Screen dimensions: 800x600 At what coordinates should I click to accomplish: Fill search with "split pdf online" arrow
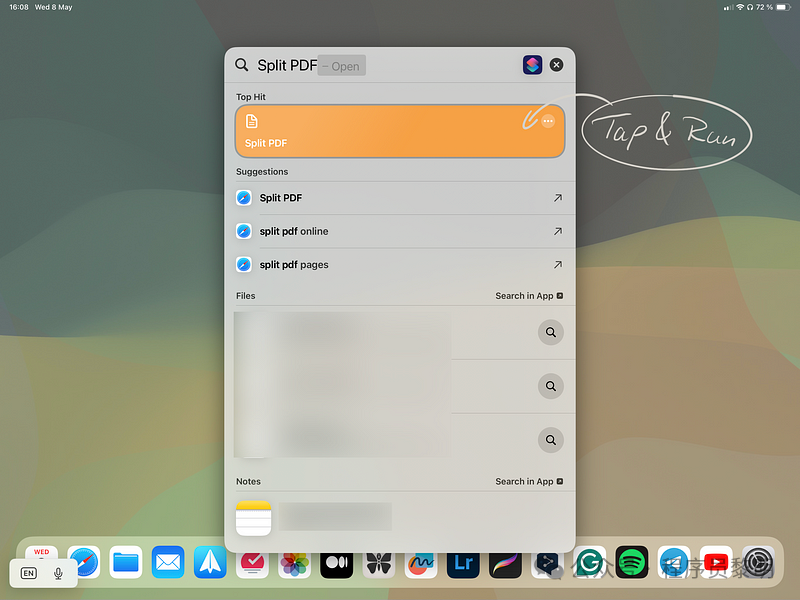point(558,231)
